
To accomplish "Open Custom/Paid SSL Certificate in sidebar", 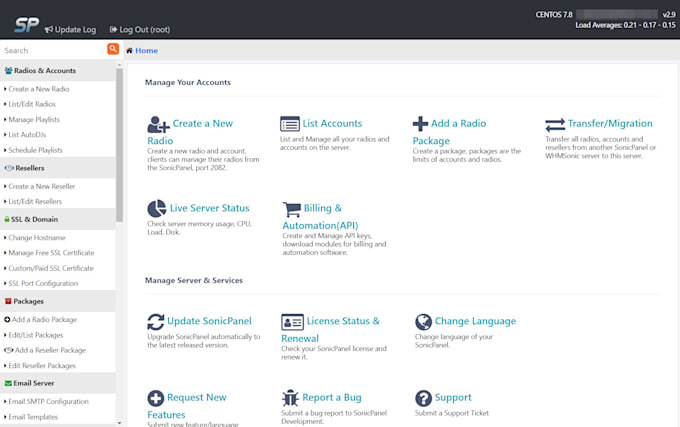I will (x=51, y=268).
